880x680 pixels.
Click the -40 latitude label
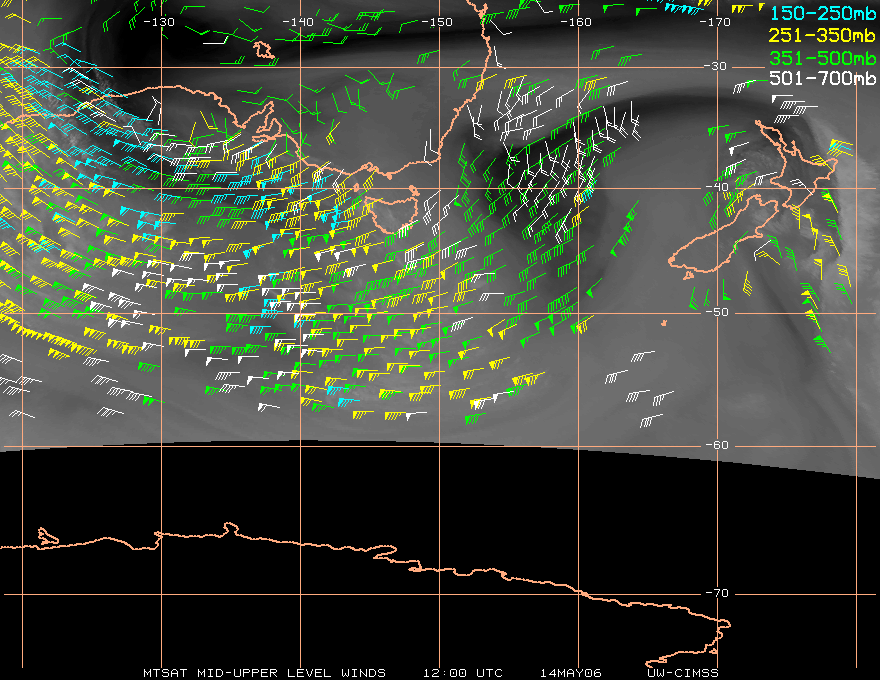(717, 187)
